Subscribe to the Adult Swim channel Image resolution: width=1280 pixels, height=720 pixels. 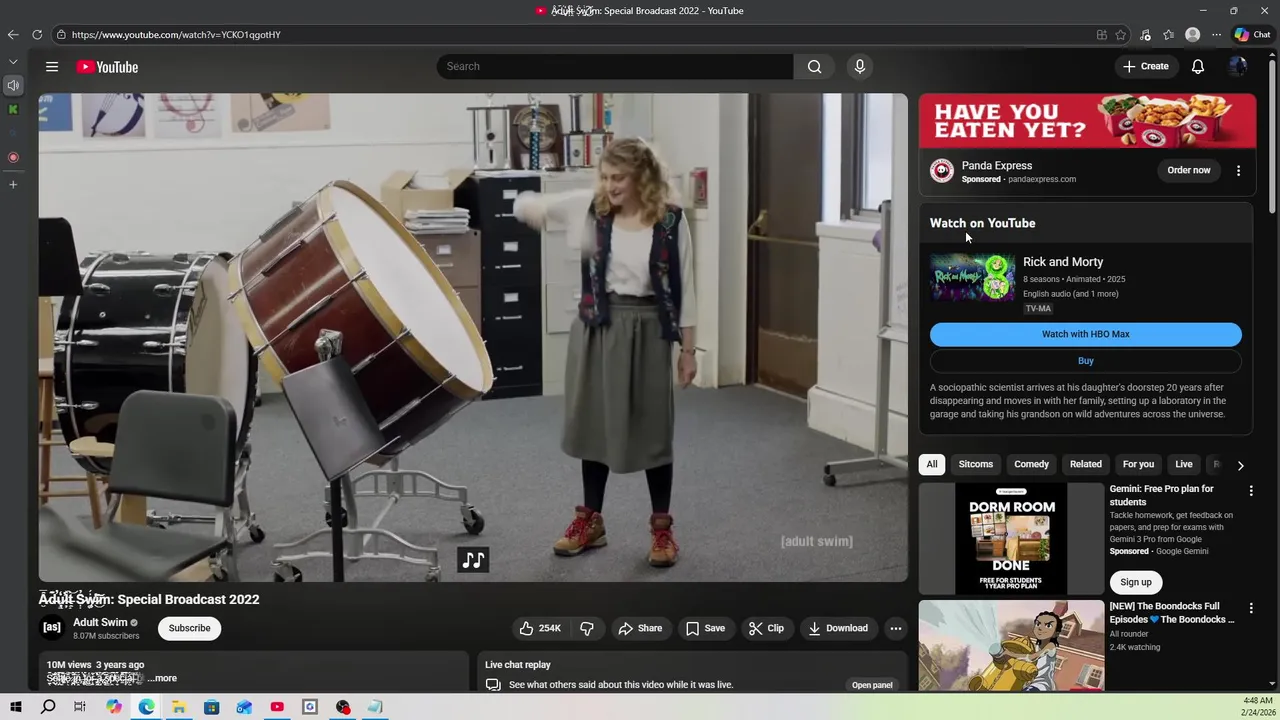pos(189,628)
